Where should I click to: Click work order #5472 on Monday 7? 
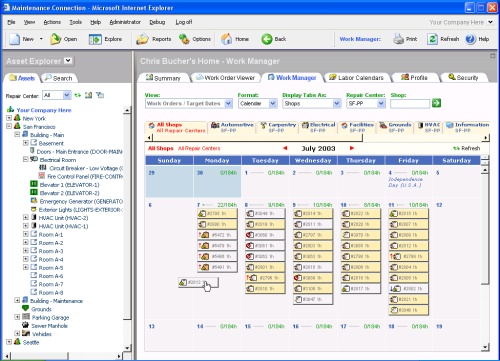(217, 235)
